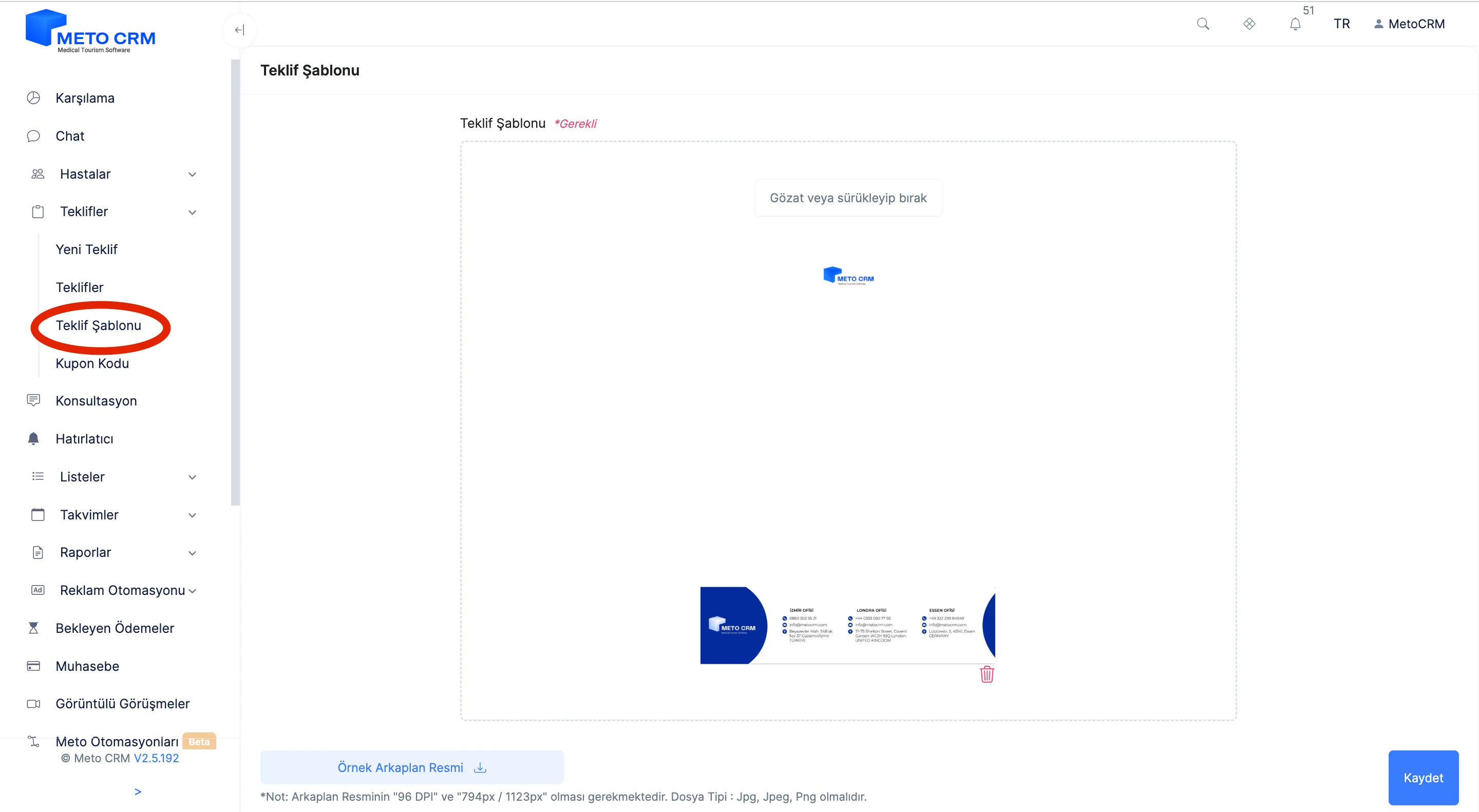Click the Bekleyen Ödemeler hourglass icon
1479x812 pixels.
coord(33,628)
